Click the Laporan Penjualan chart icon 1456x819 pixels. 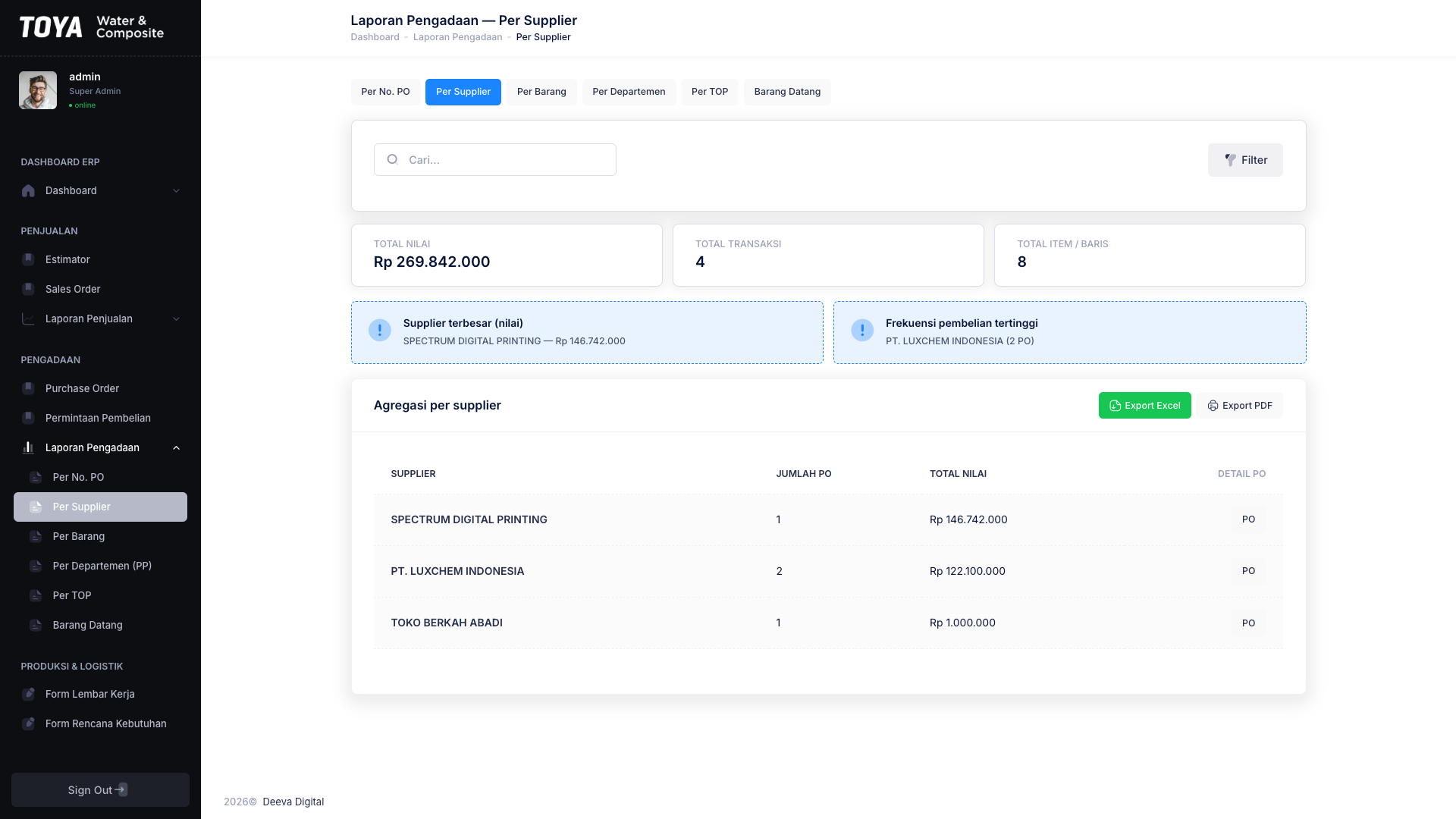(x=28, y=318)
